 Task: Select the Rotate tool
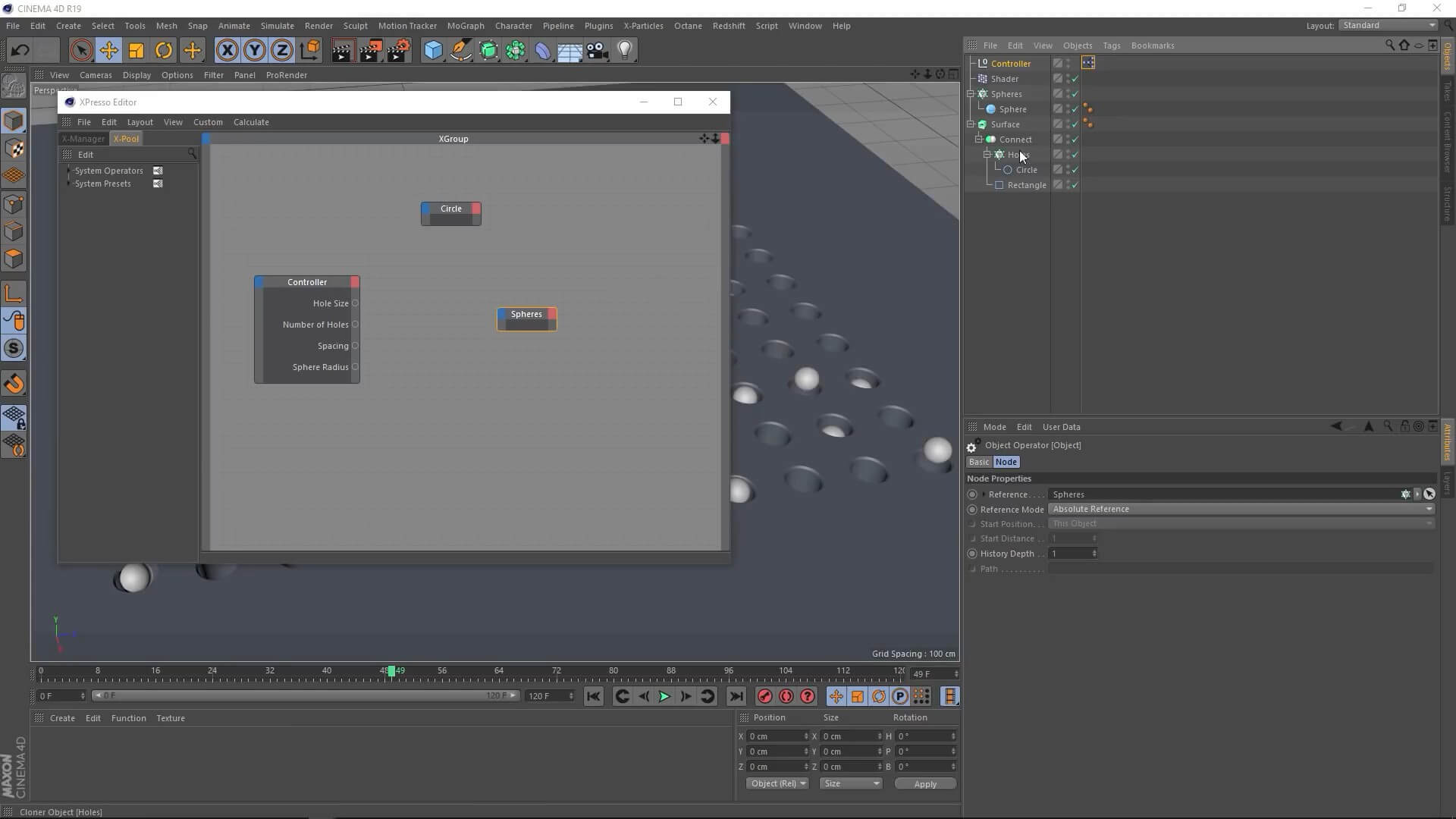[x=164, y=51]
